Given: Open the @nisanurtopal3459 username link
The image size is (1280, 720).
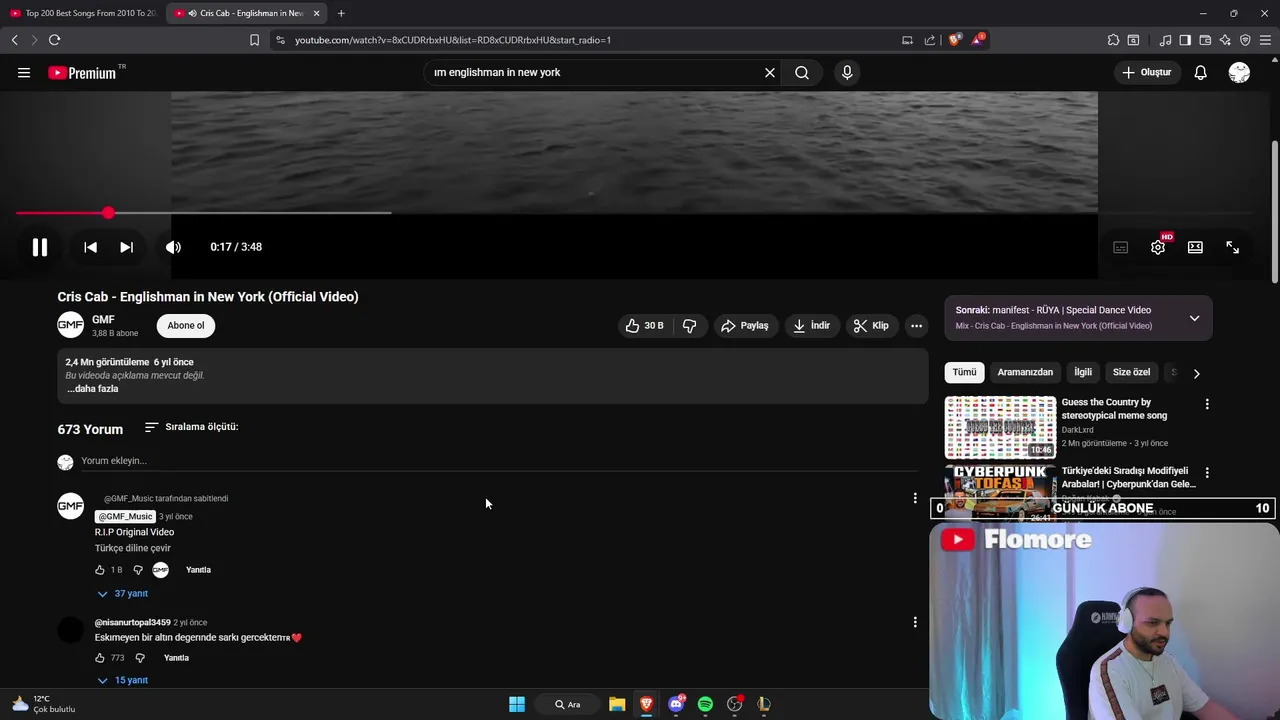Looking at the screenshot, I should [x=133, y=622].
